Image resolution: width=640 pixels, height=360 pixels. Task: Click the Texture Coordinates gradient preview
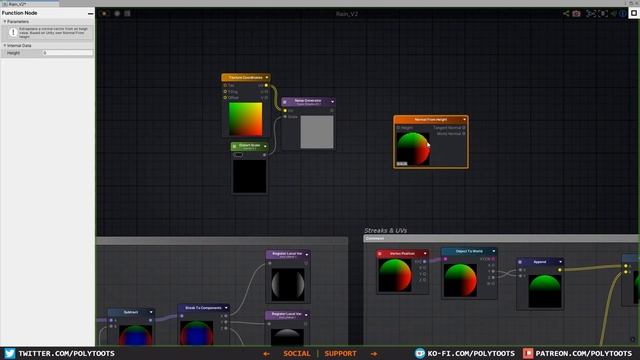coord(245,119)
